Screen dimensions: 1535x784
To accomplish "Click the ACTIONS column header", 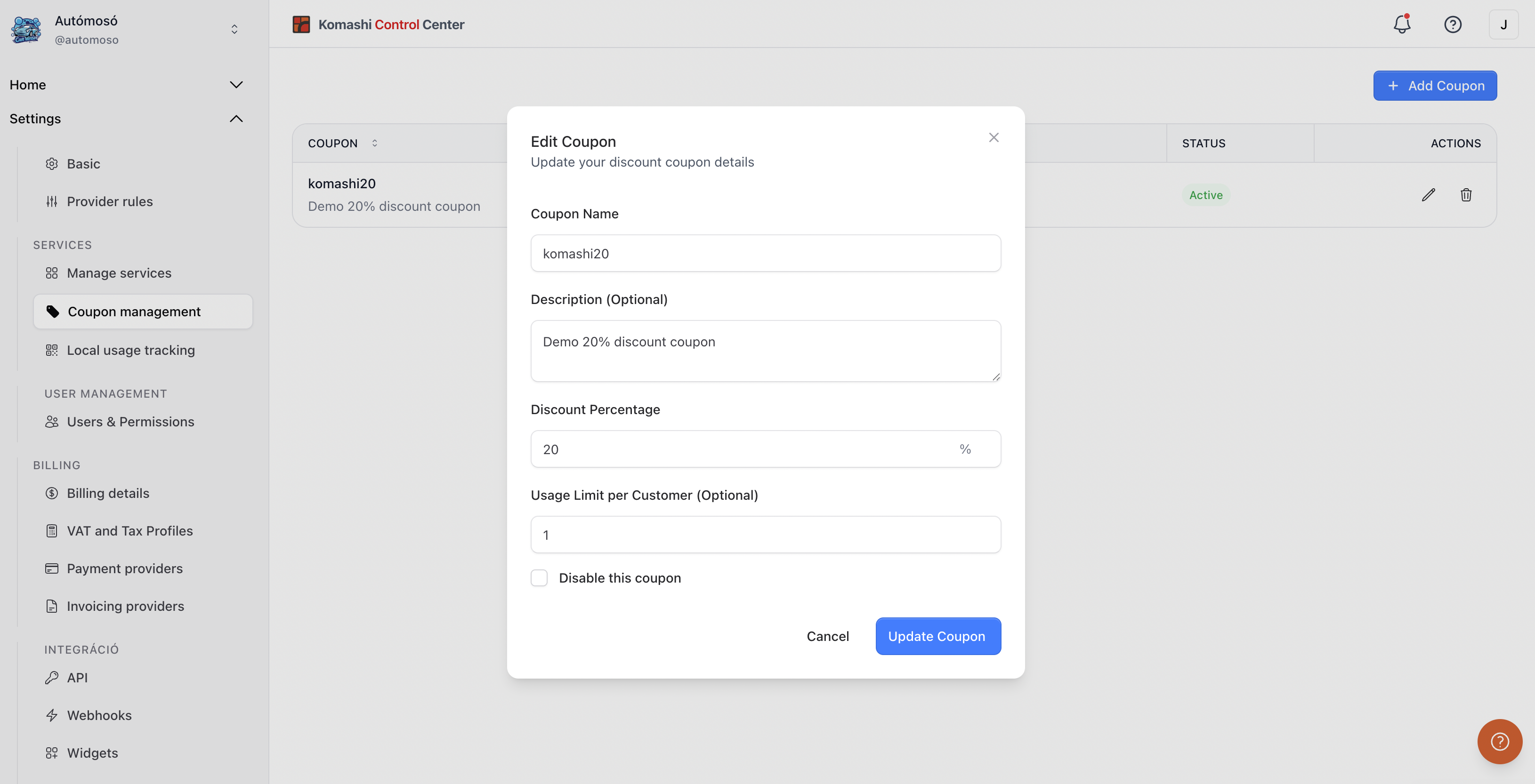I will [x=1455, y=143].
